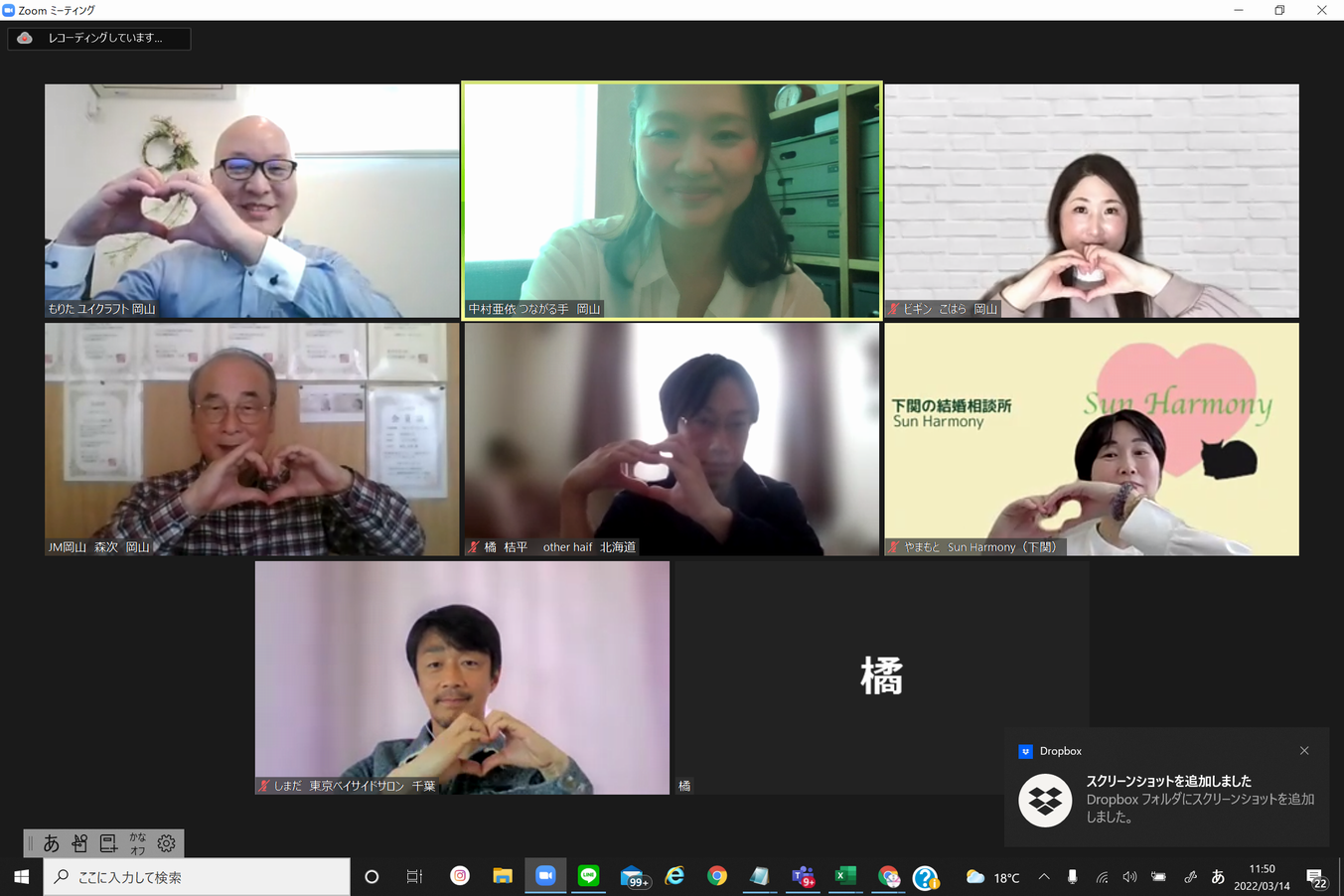The image size is (1344, 896).
Task: Toggle the あ input mode on IME toolbar
Action: pyautogui.click(x=52, y=843)
